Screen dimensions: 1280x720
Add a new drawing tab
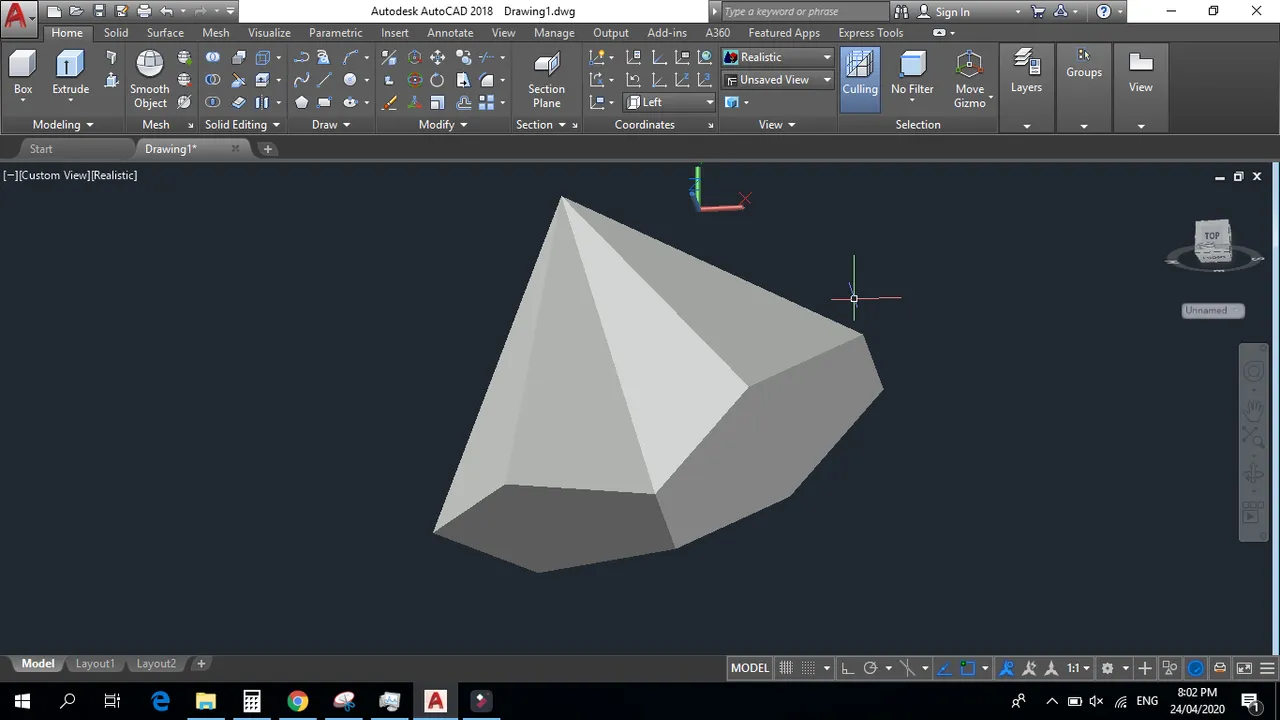click(268, 149)
